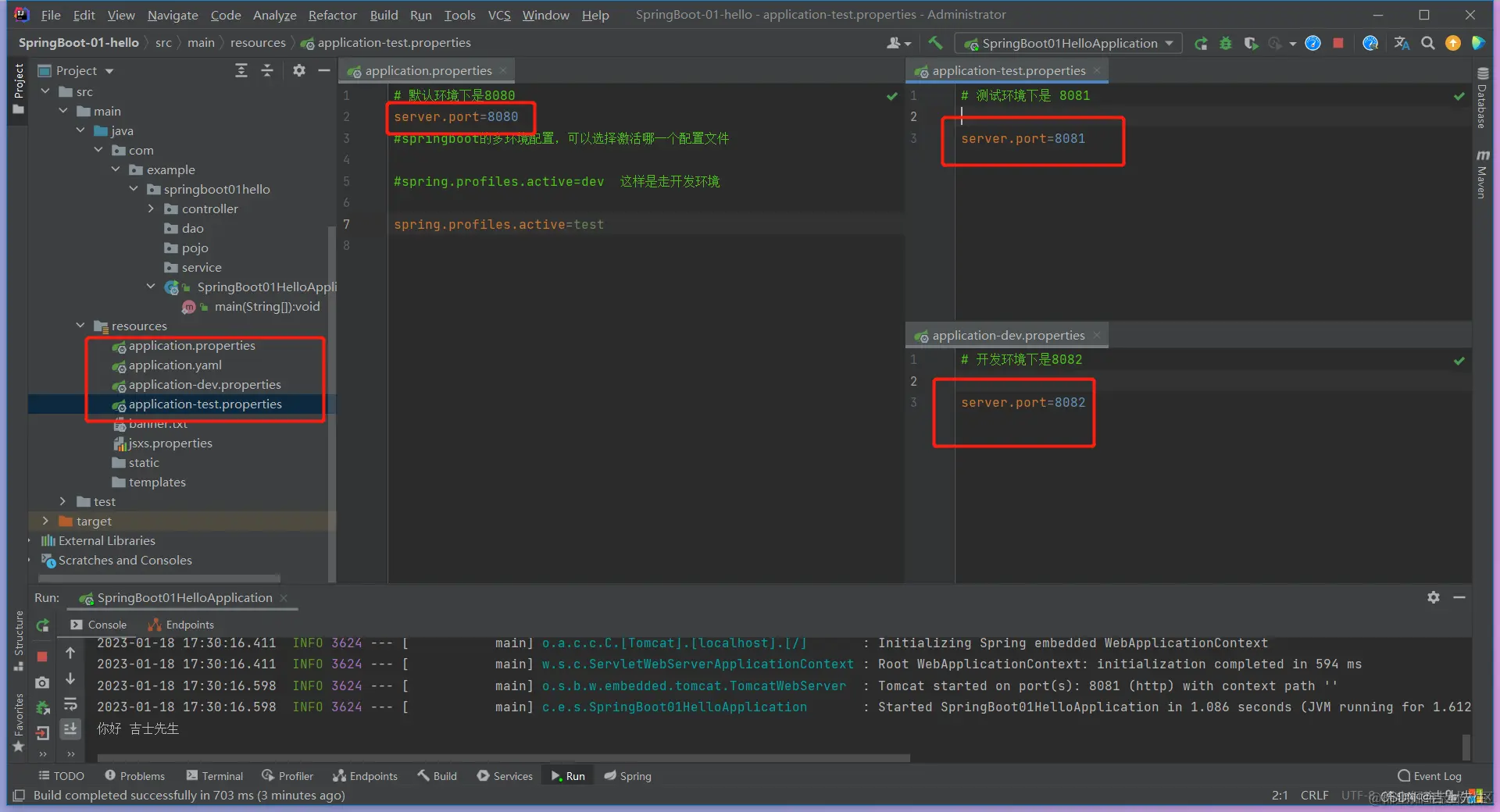Hide the Project tool window
This screenshot has width=1500, height=812.
(324, 71)
